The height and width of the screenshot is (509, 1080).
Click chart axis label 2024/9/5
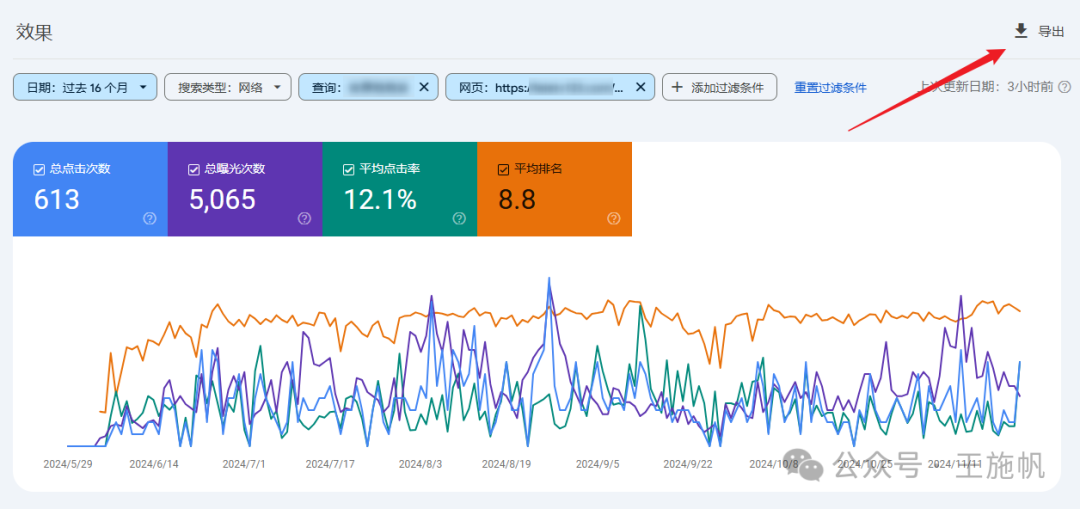[x=597, y=464]
